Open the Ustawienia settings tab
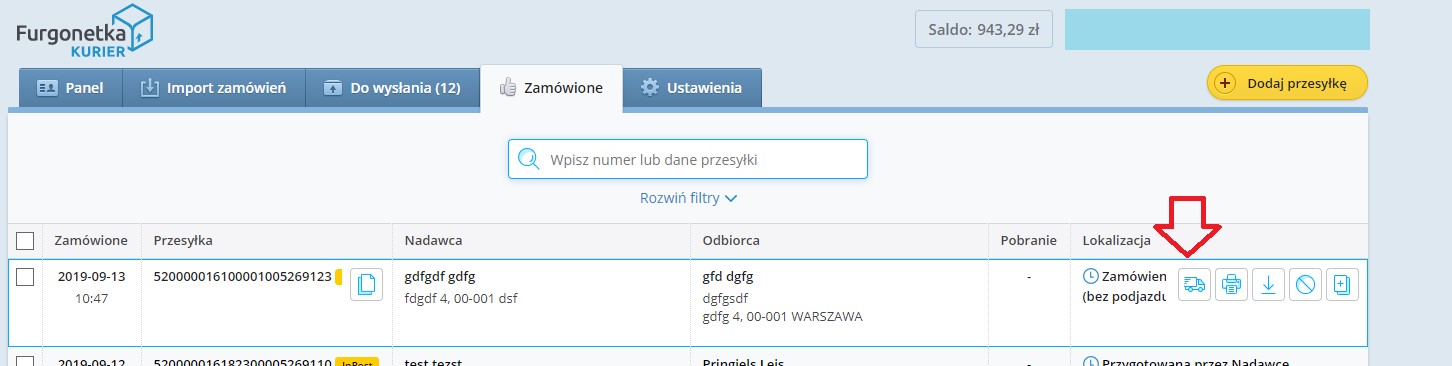This screenshot has width=1452, height=366. click(x=692, y=87)
